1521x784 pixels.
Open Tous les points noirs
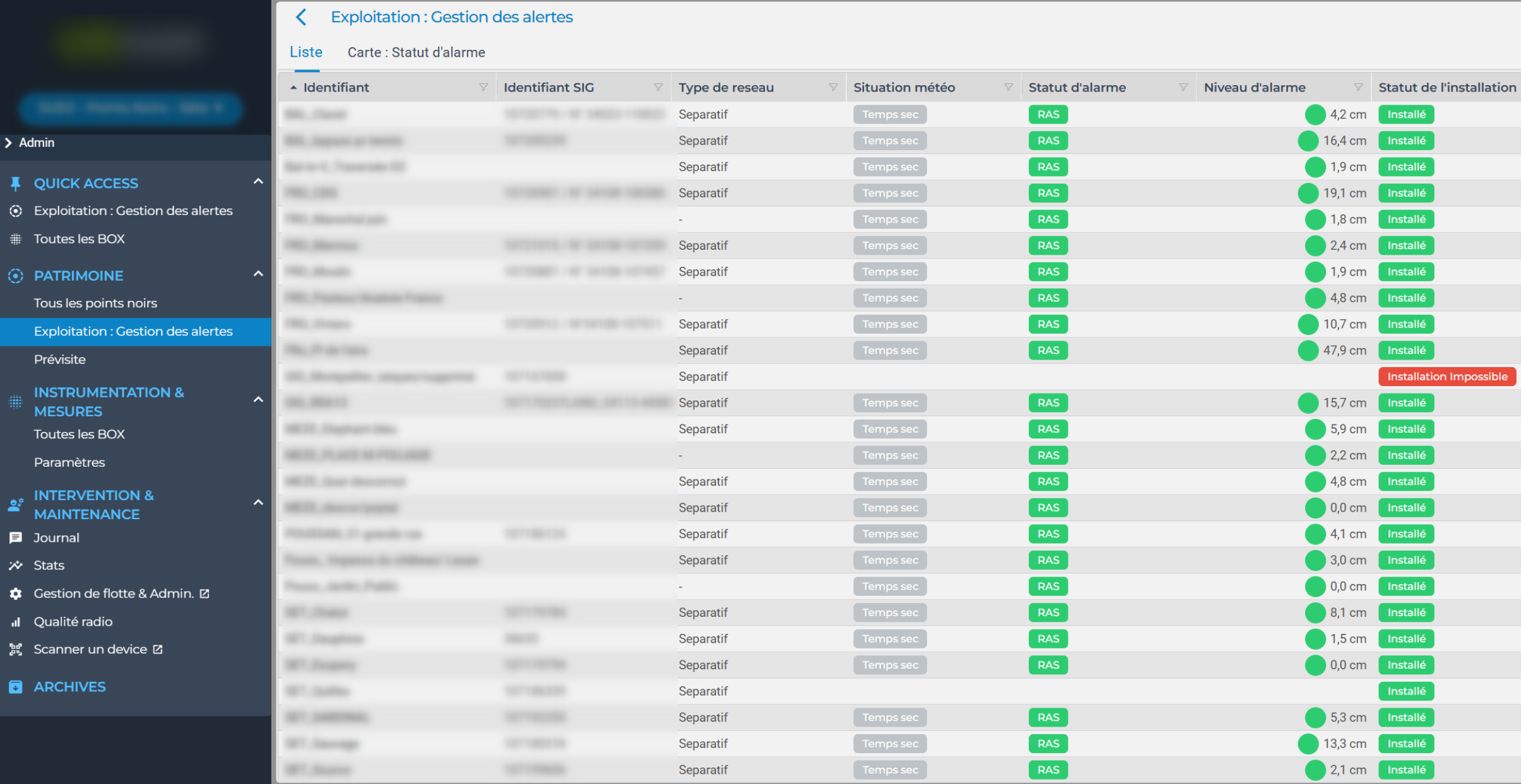(95, 303)
